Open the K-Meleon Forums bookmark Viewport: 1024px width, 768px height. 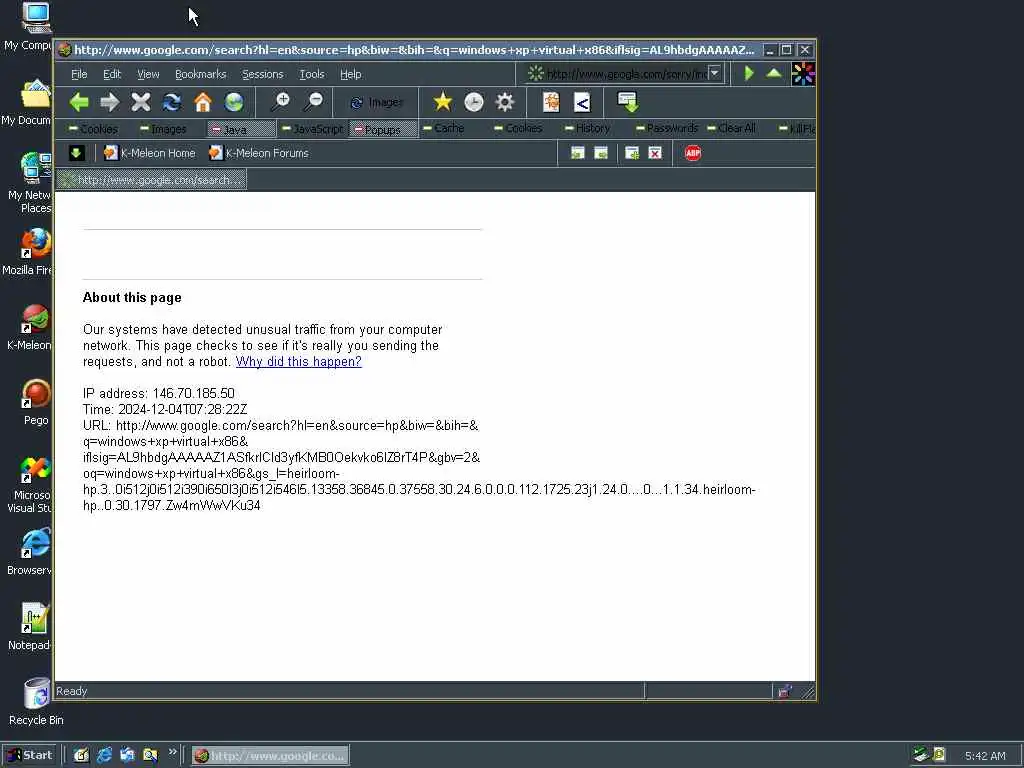pos(259,153)
